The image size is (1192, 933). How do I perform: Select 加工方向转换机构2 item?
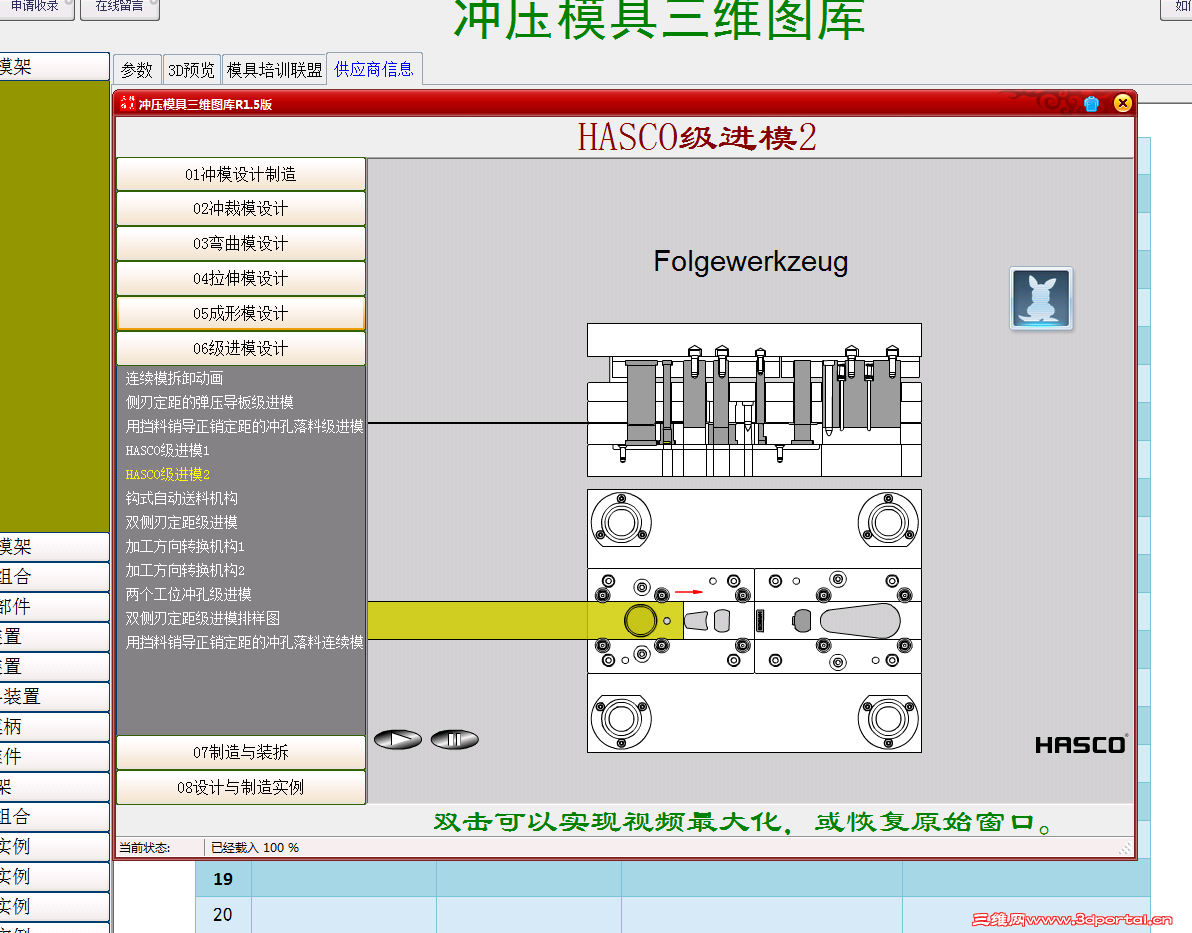[x=185, y=570]
